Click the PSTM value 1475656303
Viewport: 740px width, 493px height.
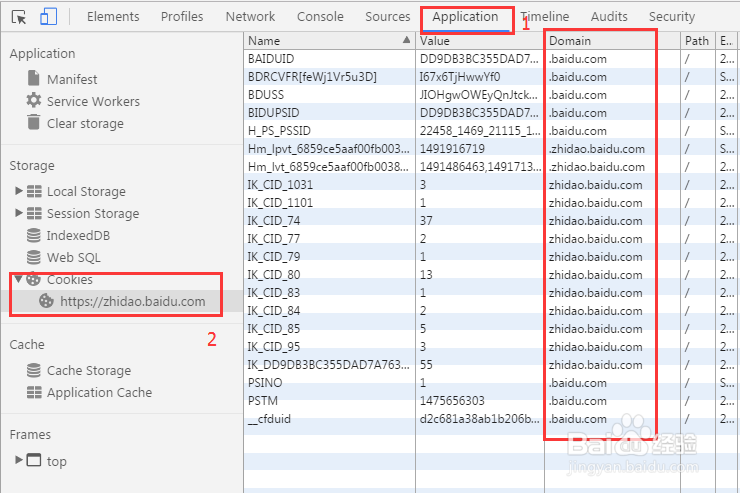point(452,401)
